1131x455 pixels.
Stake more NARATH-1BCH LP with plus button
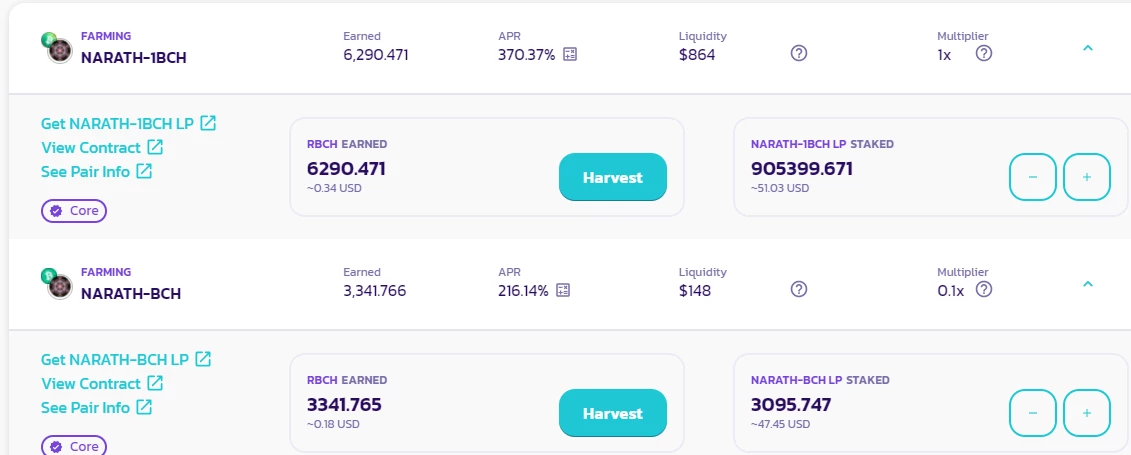(1086, 177)
